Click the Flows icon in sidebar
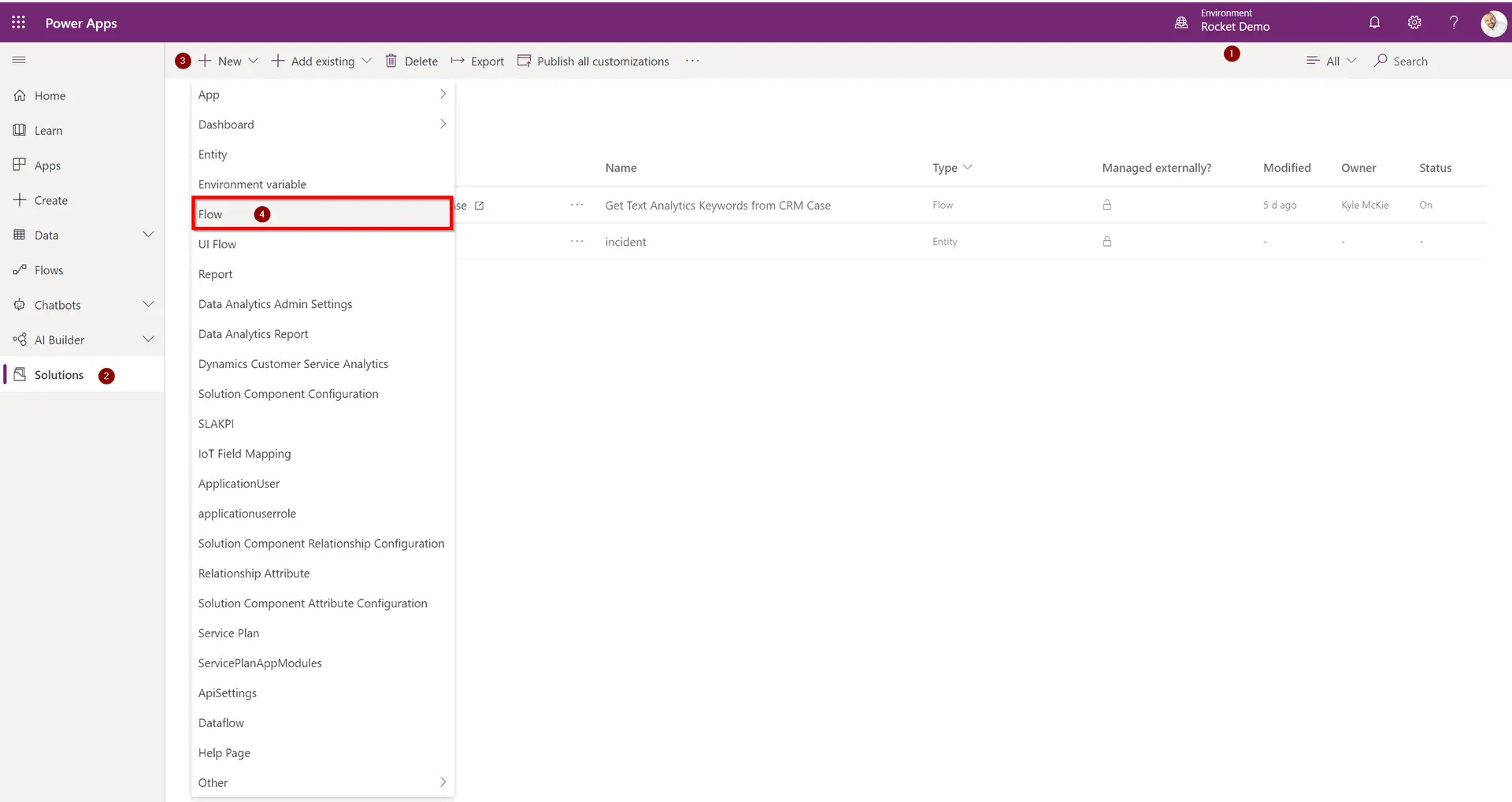 20,269
